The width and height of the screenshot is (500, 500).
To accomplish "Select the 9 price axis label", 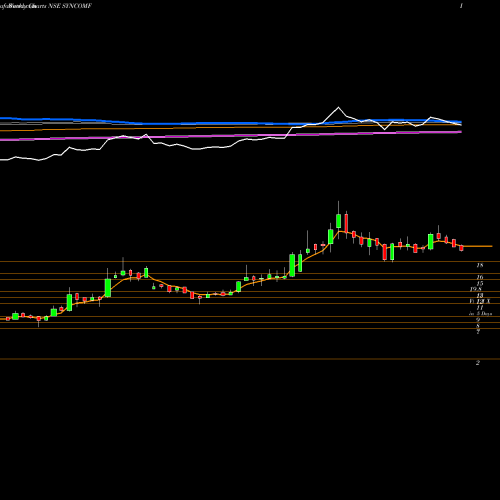I will point(478,320).
